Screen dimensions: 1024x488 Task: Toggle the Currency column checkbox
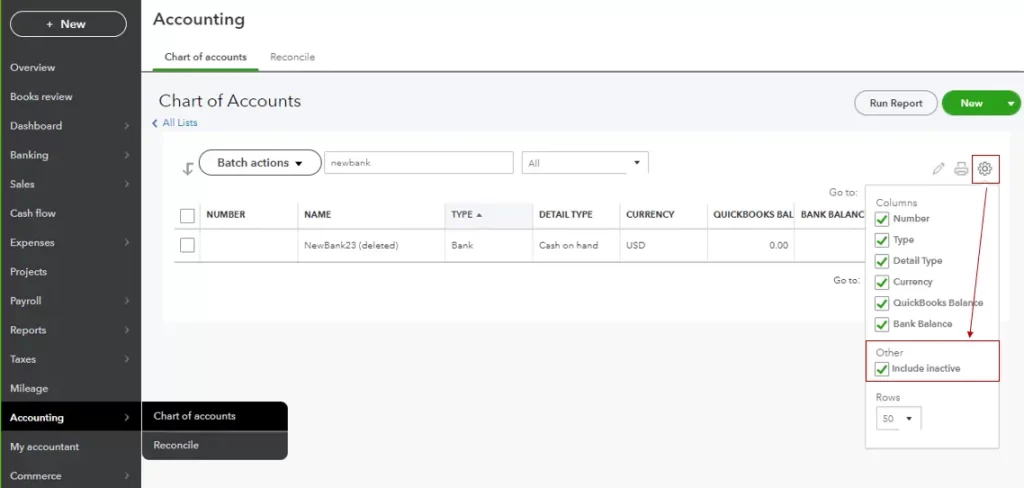coord(882,282)
